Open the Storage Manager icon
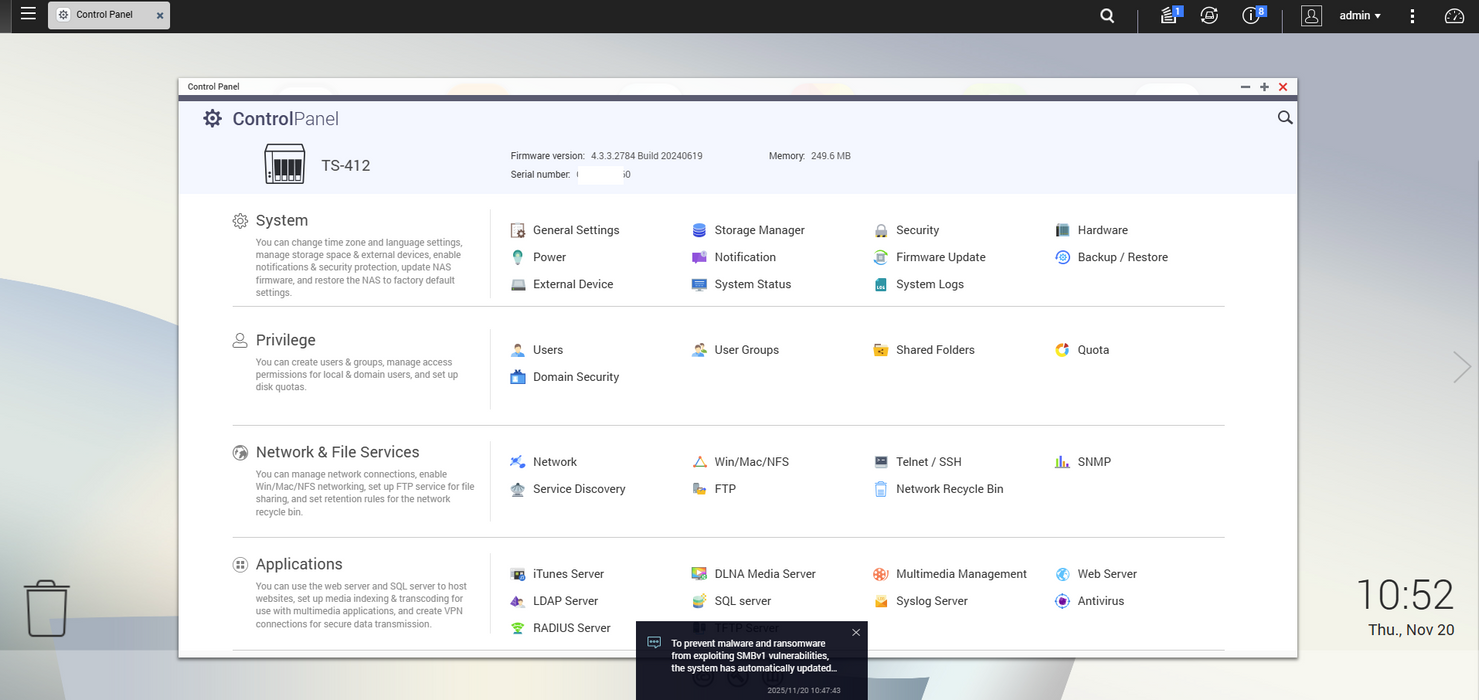Image resolution: width=1479 pixels, height=700 pixels. pos(699,230)
